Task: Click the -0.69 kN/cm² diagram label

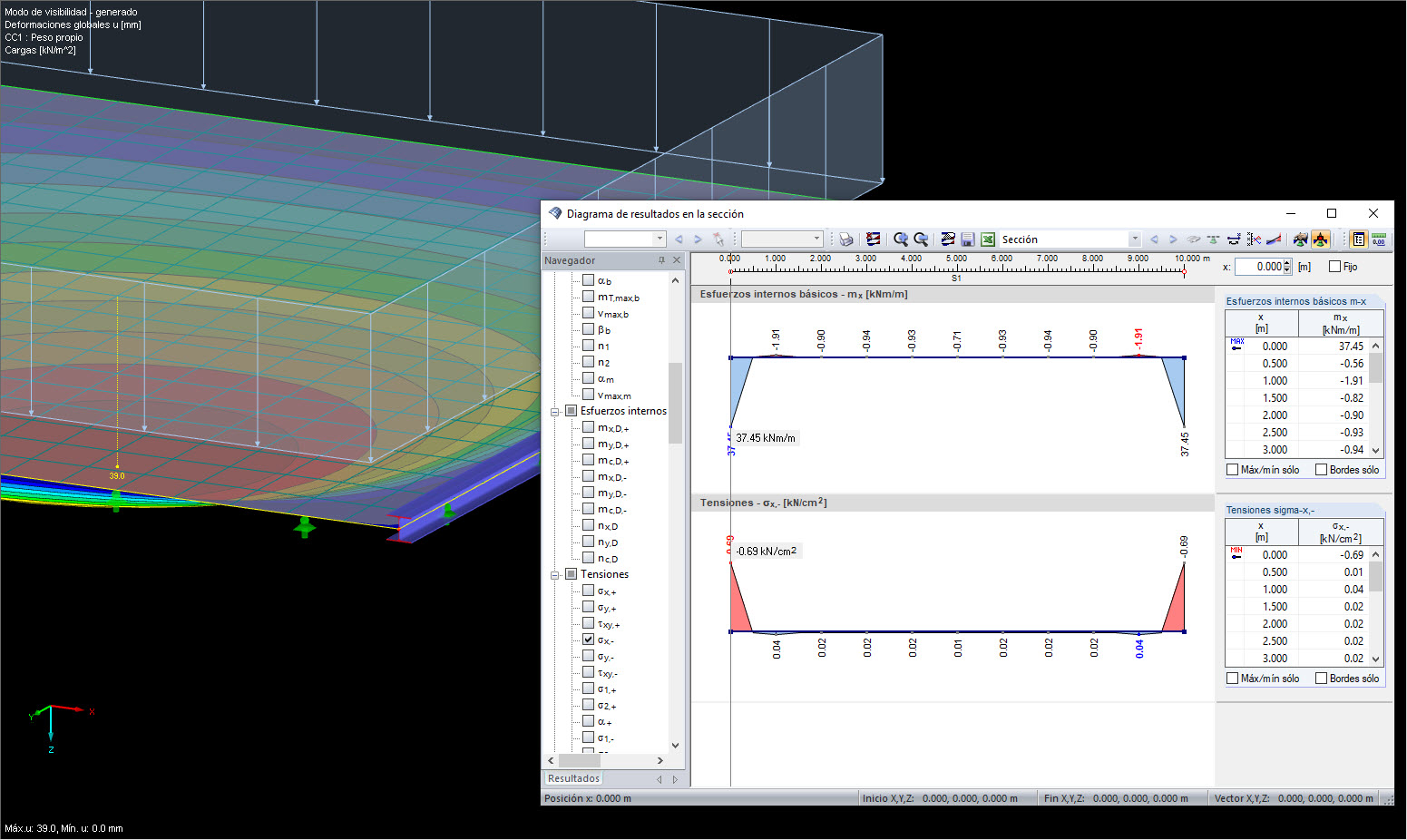Action: click(767, 551)
